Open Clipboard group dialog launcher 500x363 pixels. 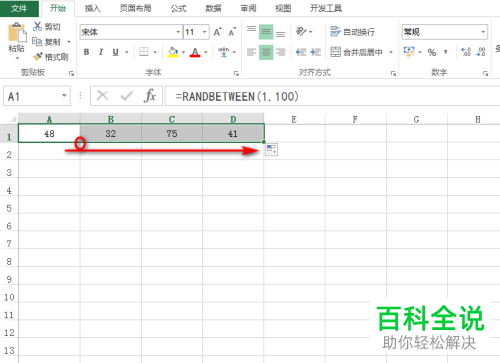click(71, 73)
